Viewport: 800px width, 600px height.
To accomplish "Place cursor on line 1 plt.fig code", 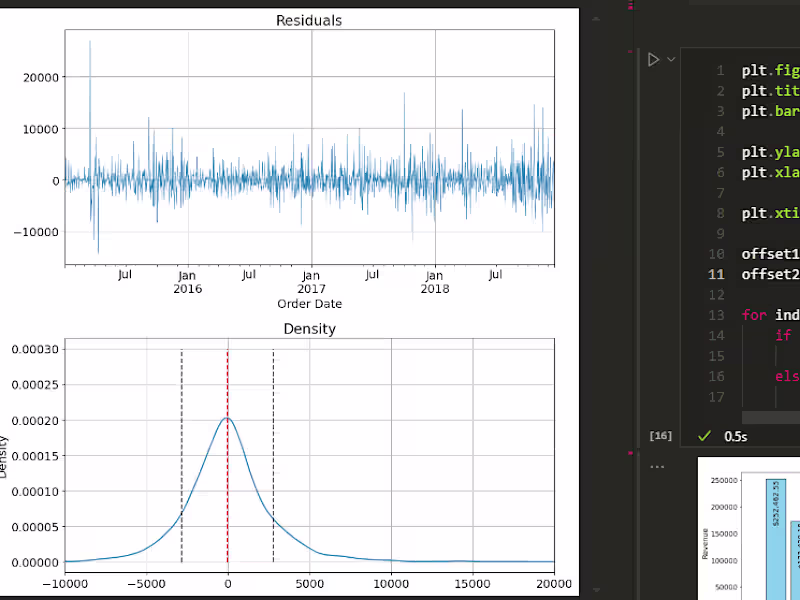I will 770,71.
